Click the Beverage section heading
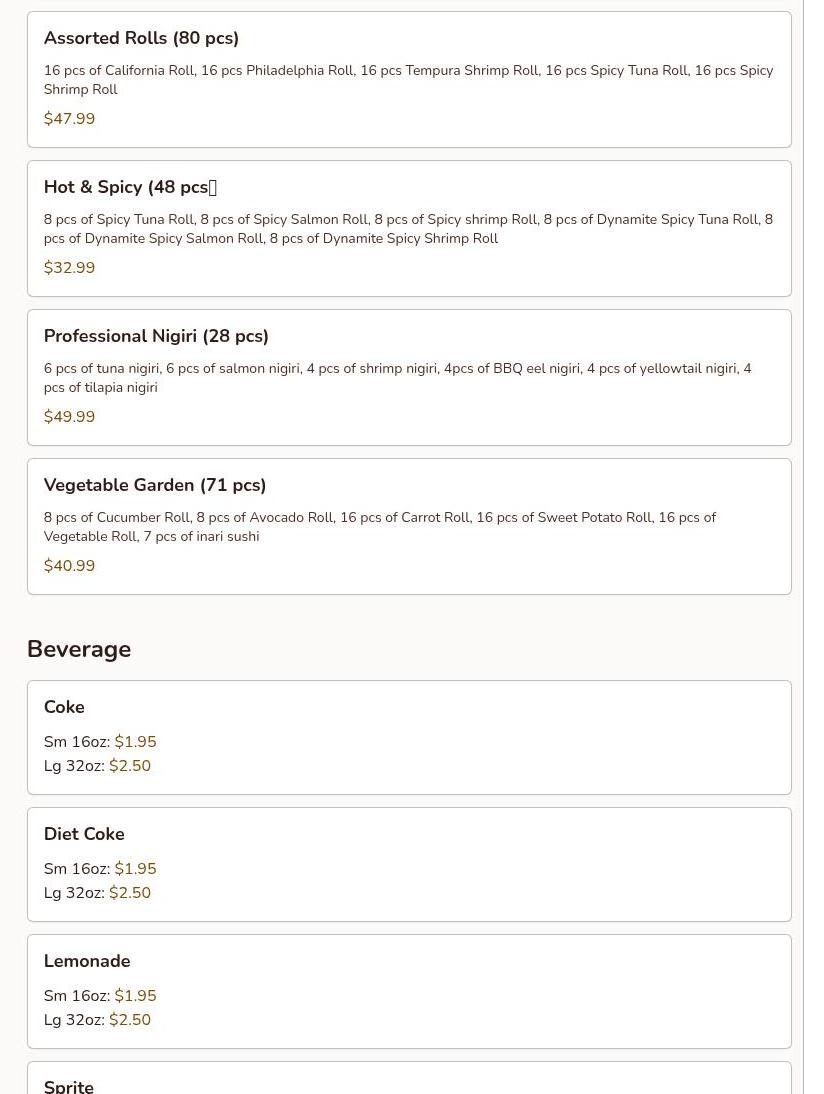 (79, 649)
